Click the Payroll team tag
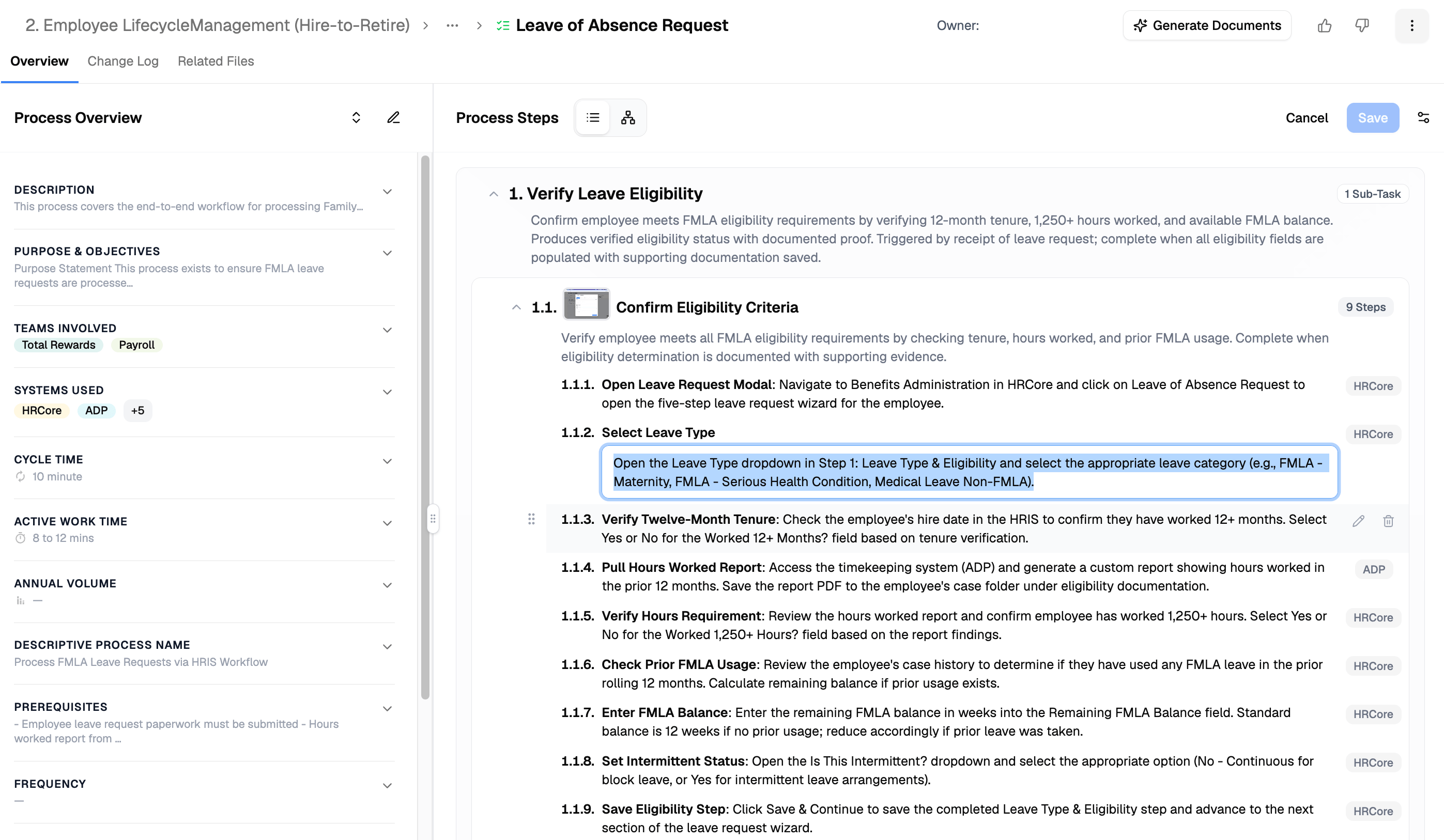The height and width of the screenshot is (840, 1444). [x=136, y=345]
